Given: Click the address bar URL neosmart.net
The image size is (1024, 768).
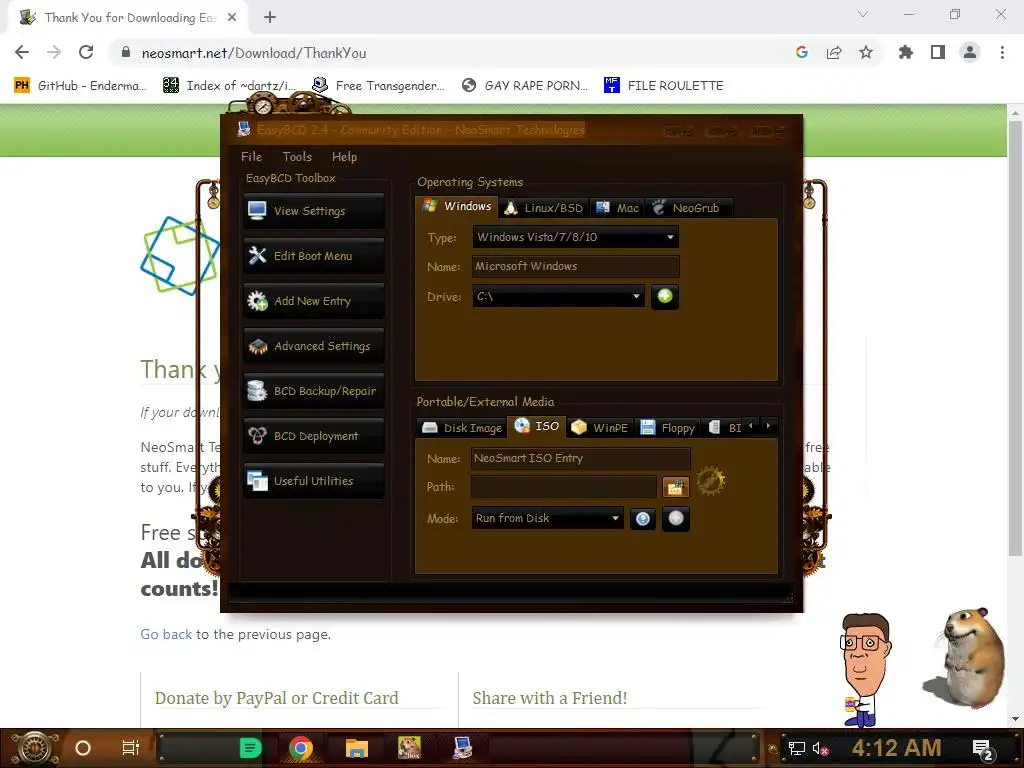Looking at the screenshot, I should [254, 53].
